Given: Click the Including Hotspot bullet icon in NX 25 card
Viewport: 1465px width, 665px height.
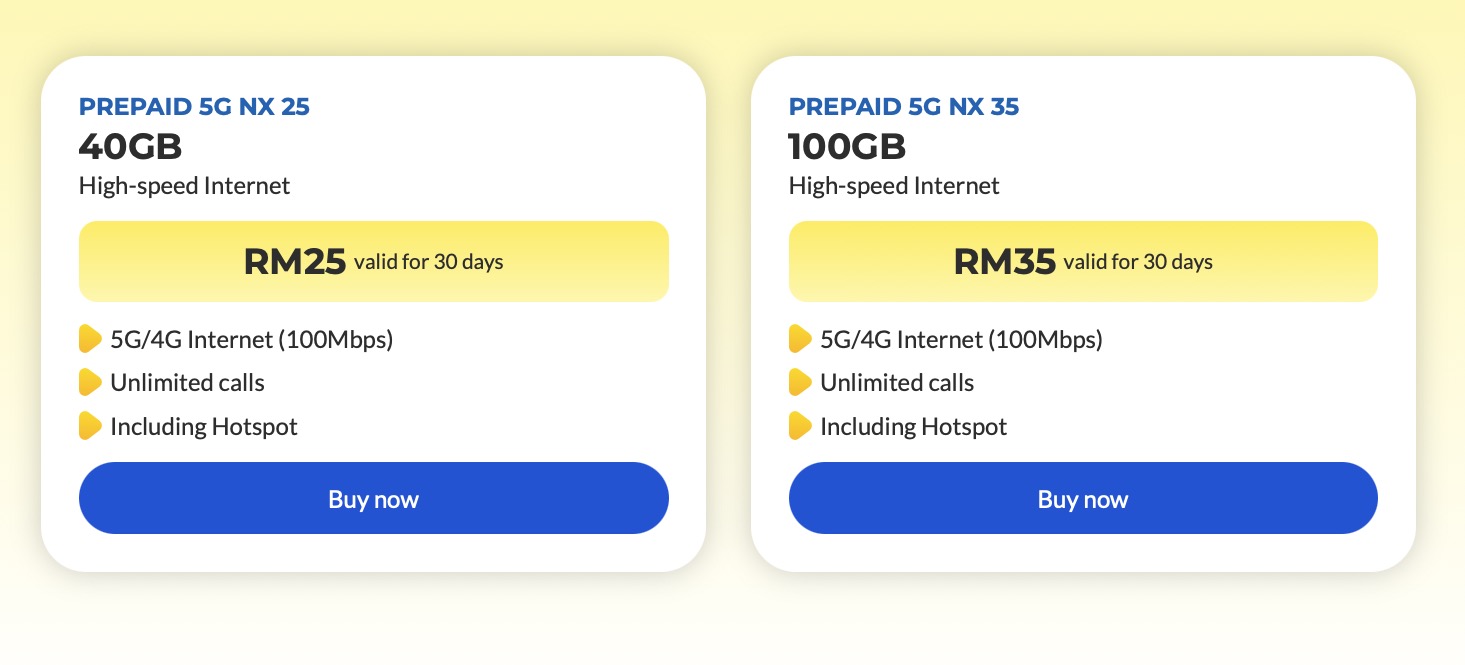Looking at the screenshot, I should click(90, 426).
